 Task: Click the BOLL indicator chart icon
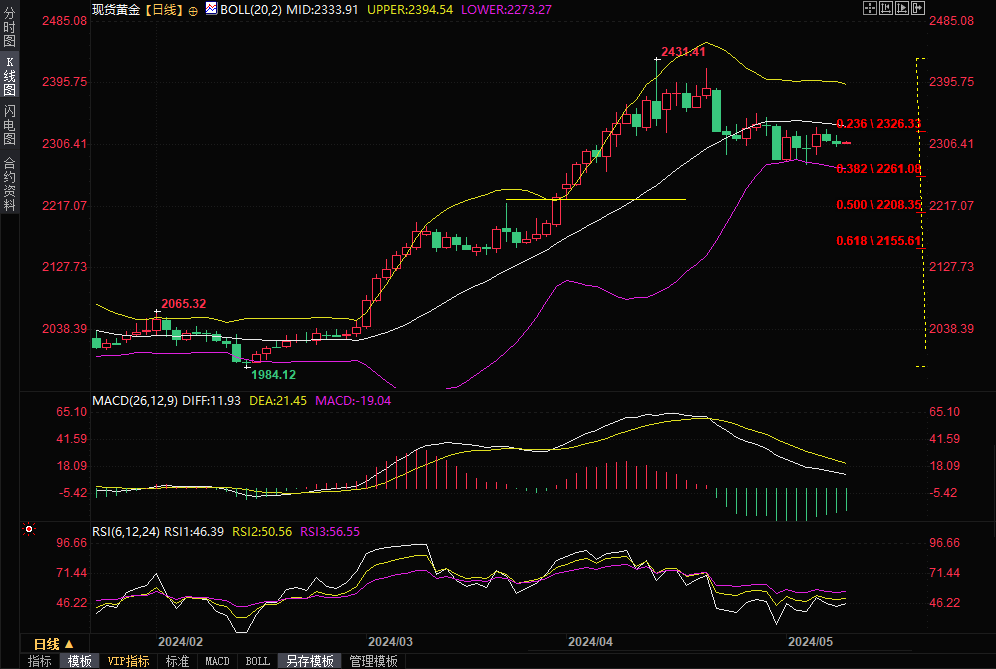click(x=210, y=9)
